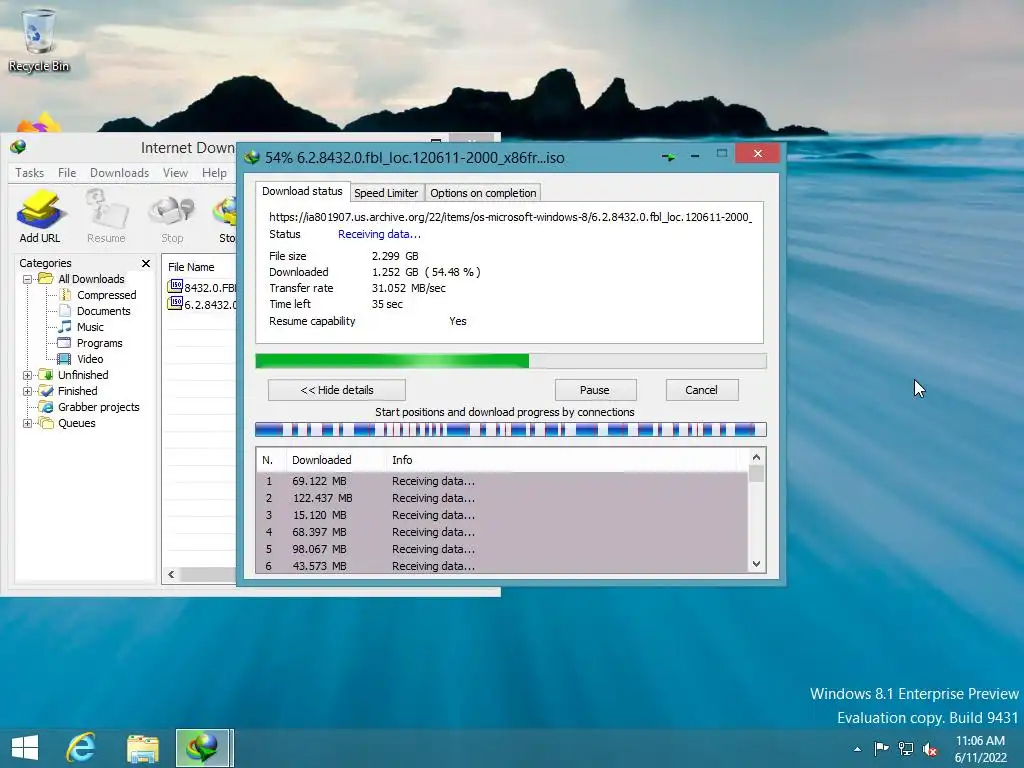Click the Internet Download Manager taskbar icon
Screen dimensions: 1024x768
[202, 748]
